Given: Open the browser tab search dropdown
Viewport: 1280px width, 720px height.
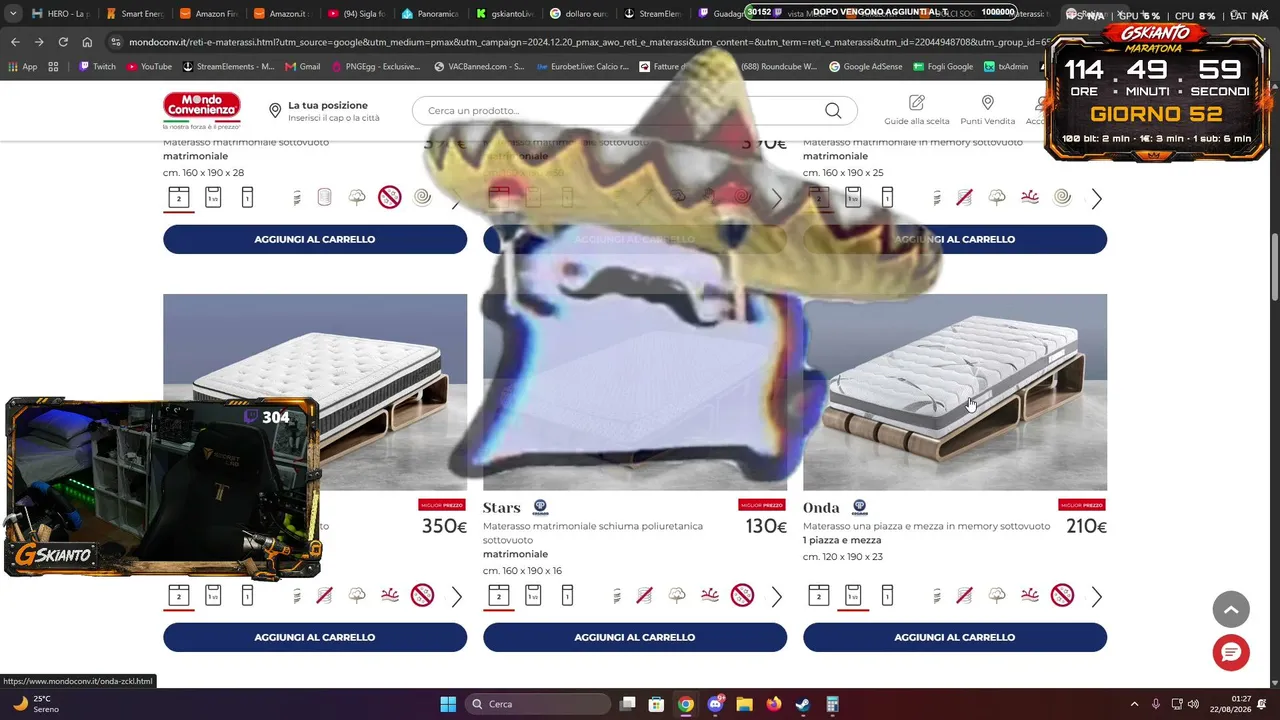Looking at the screenshot, I should pos(13,14).
